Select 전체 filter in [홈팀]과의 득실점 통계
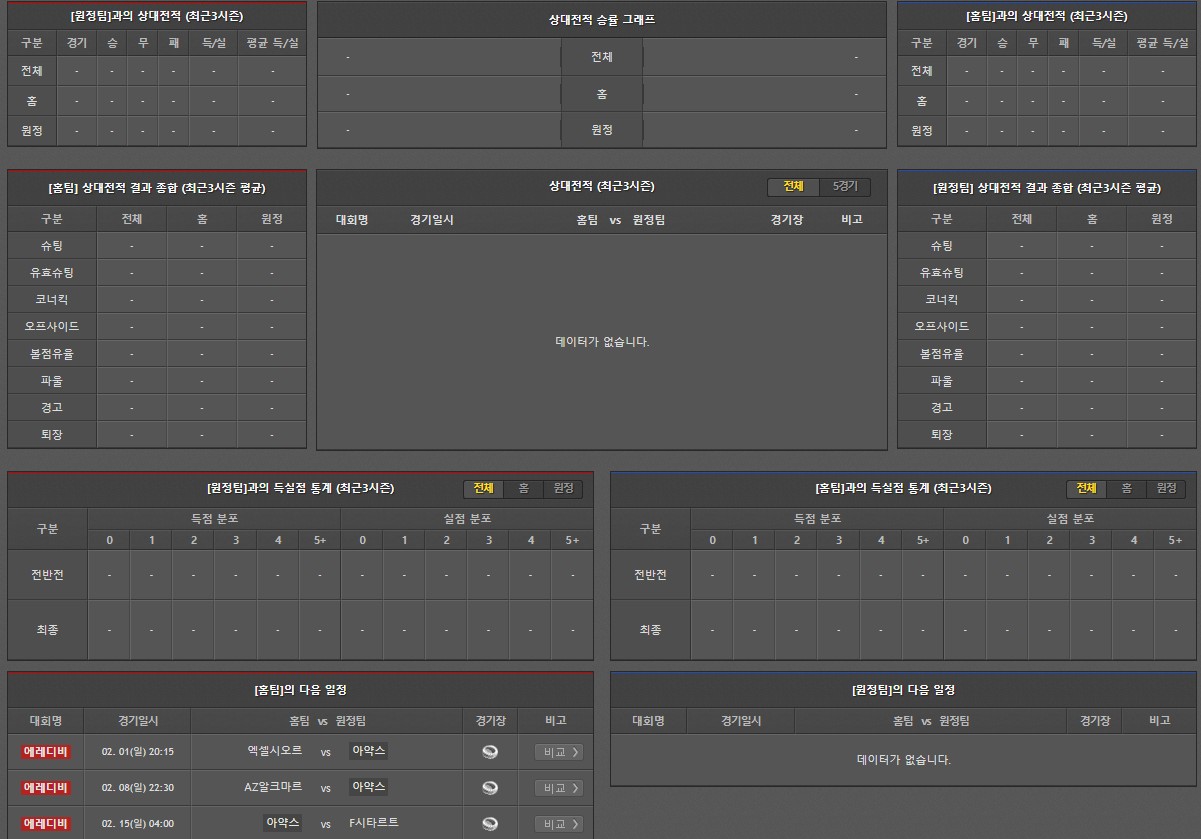The width and height of the screenshot is (1201, 839). tap(1086, 488)
